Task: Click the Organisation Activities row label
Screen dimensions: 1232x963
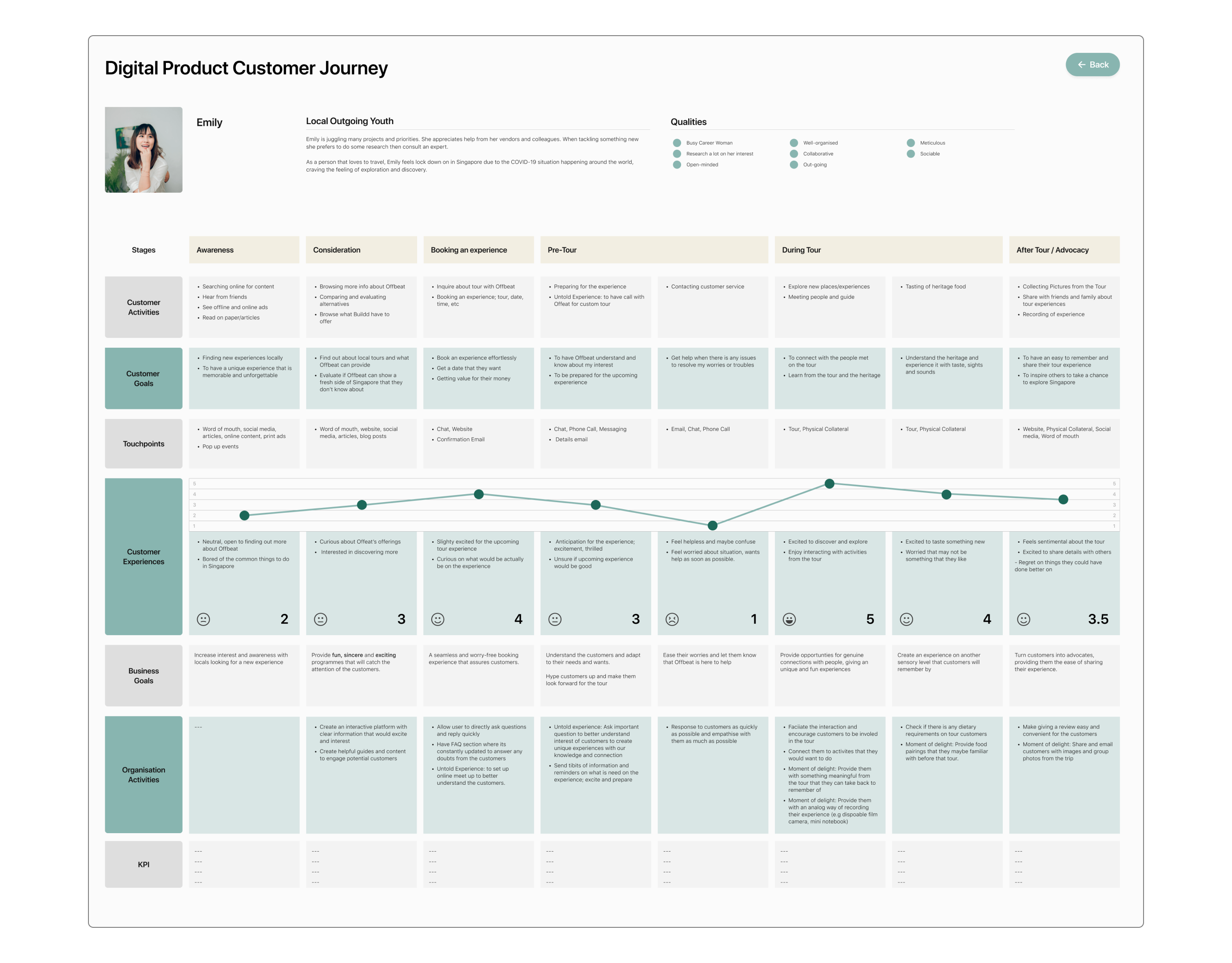Action: click(143, 775)
